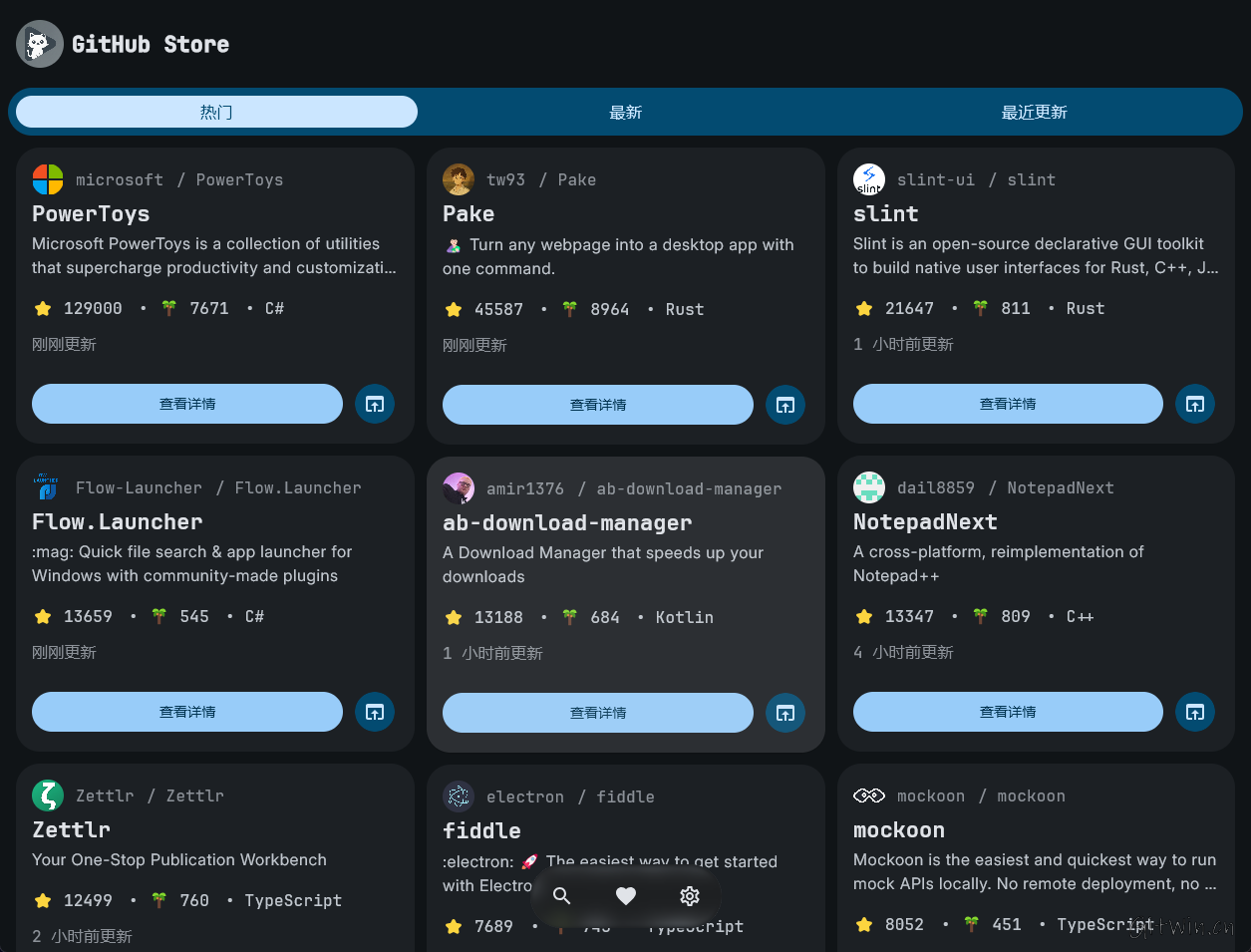This screenshot has width=1251, height=952.
Task: View details for NotepadNext
Action: pos(1008,712)
